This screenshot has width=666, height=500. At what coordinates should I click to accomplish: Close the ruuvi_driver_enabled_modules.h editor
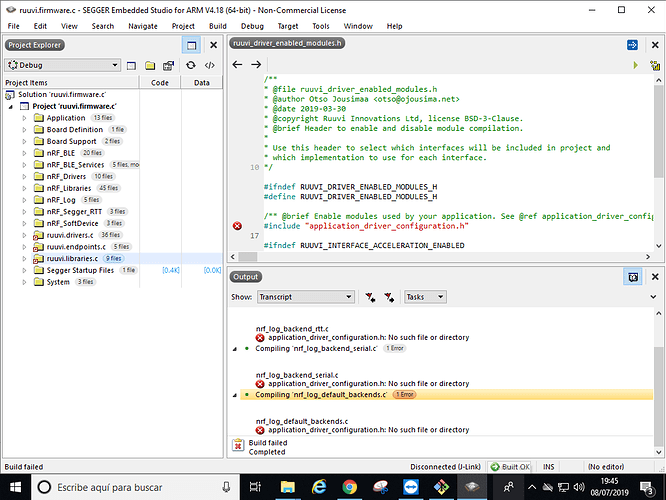(655, 45)
